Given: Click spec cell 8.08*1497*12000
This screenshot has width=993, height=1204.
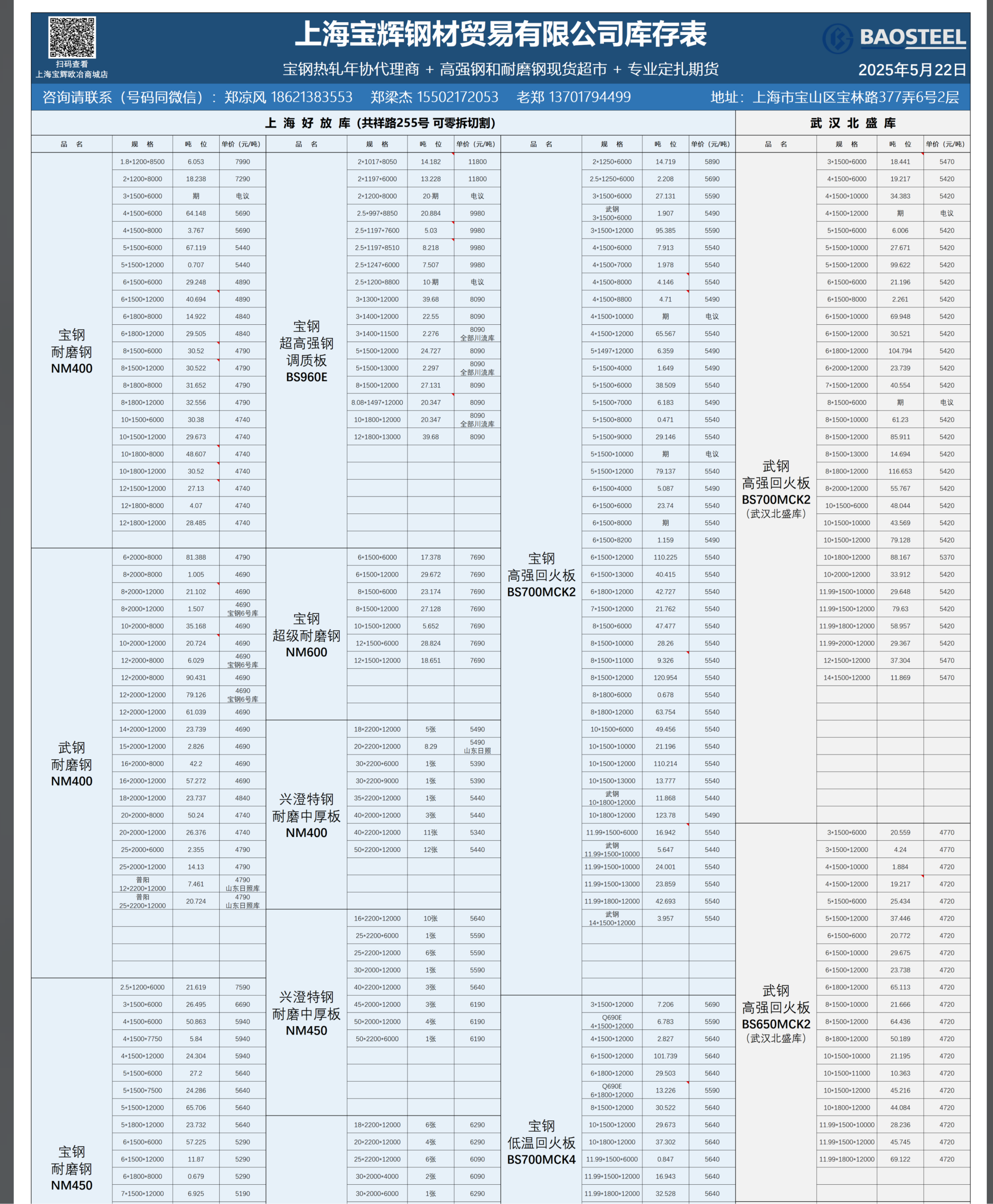Looking at the screenshot, I should tap(377, 403).
